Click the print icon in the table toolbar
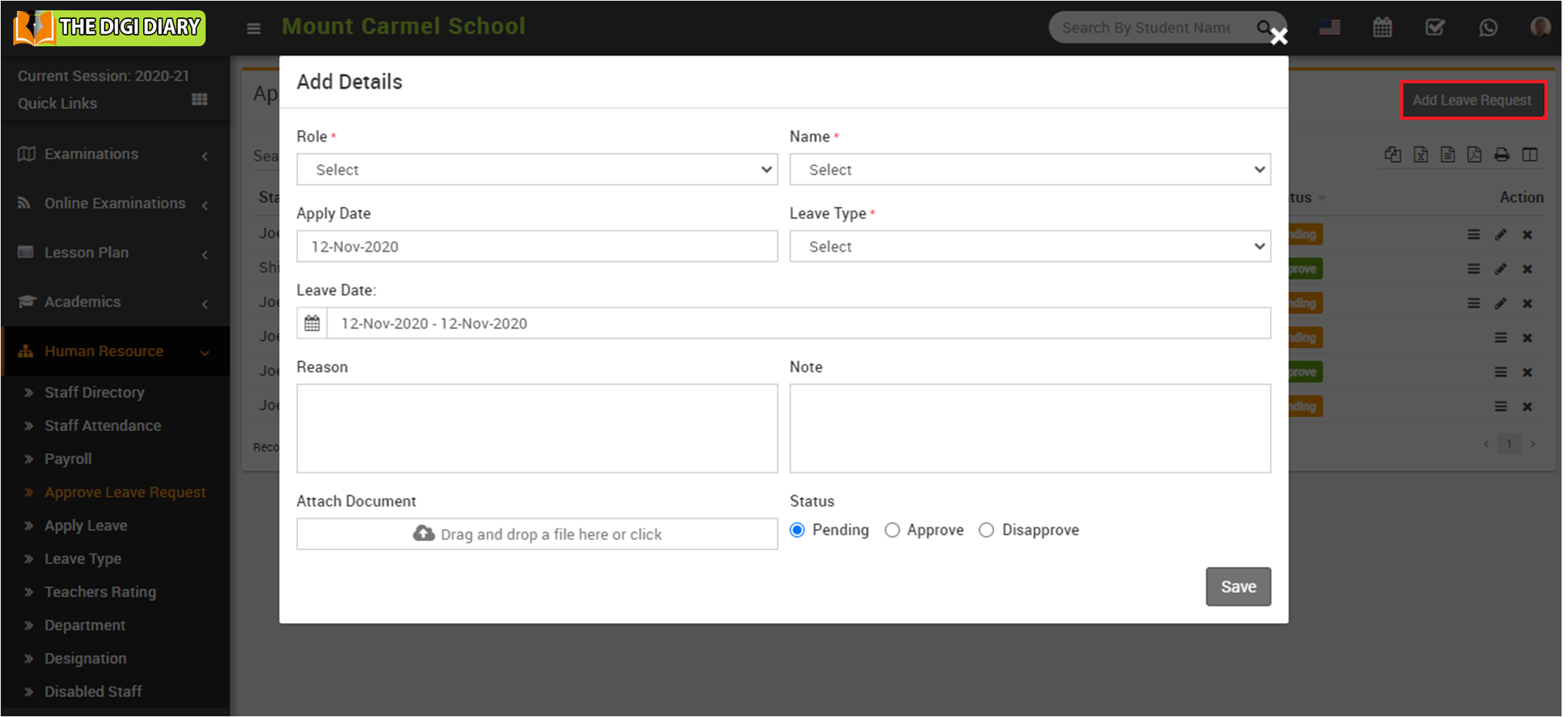 click(x=1502, y=155)
